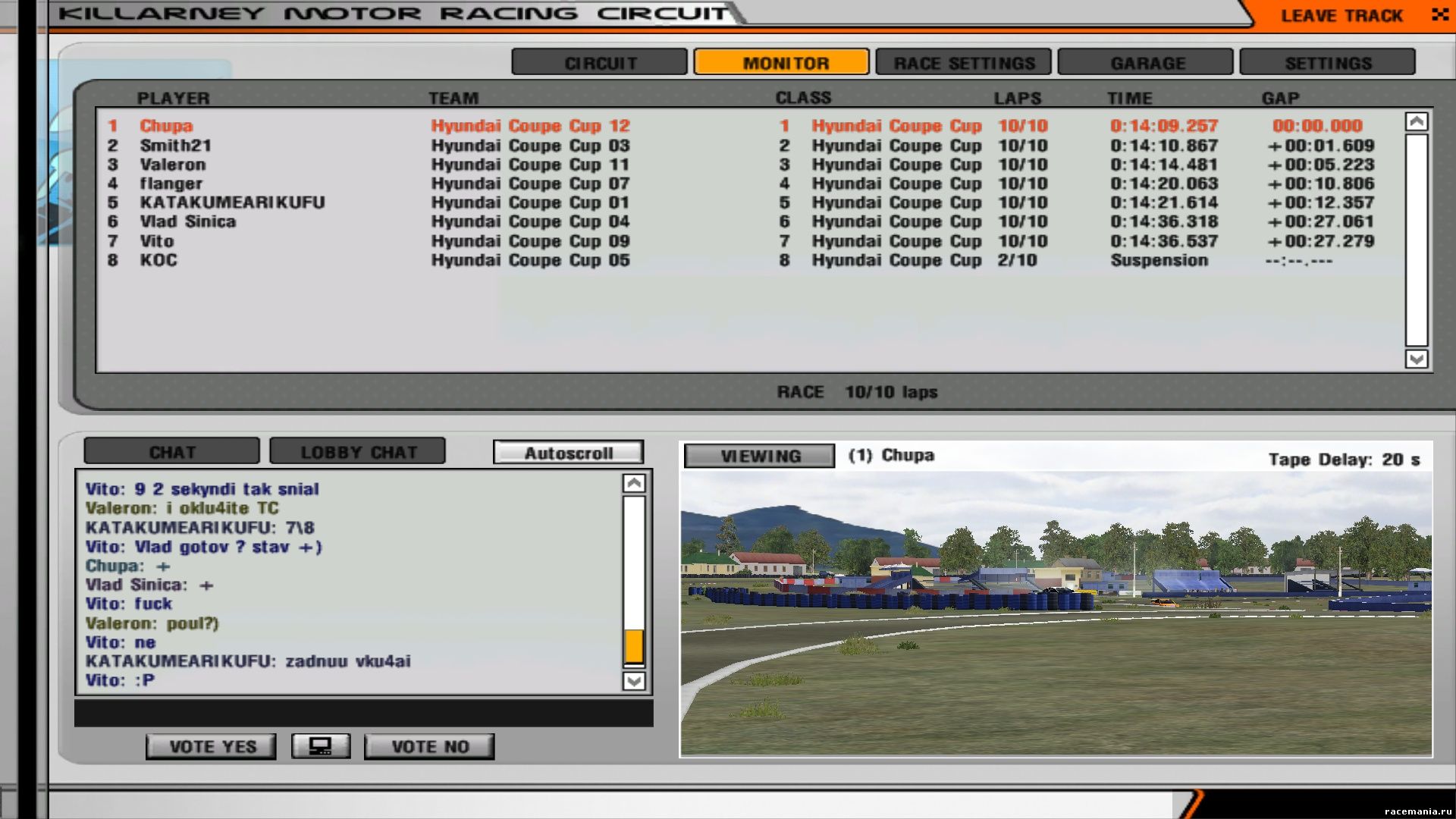The height and width of the screenshot is (819, 1456).
Task: Click the orange chat scrollbar thumb
Action: point(634,647)
